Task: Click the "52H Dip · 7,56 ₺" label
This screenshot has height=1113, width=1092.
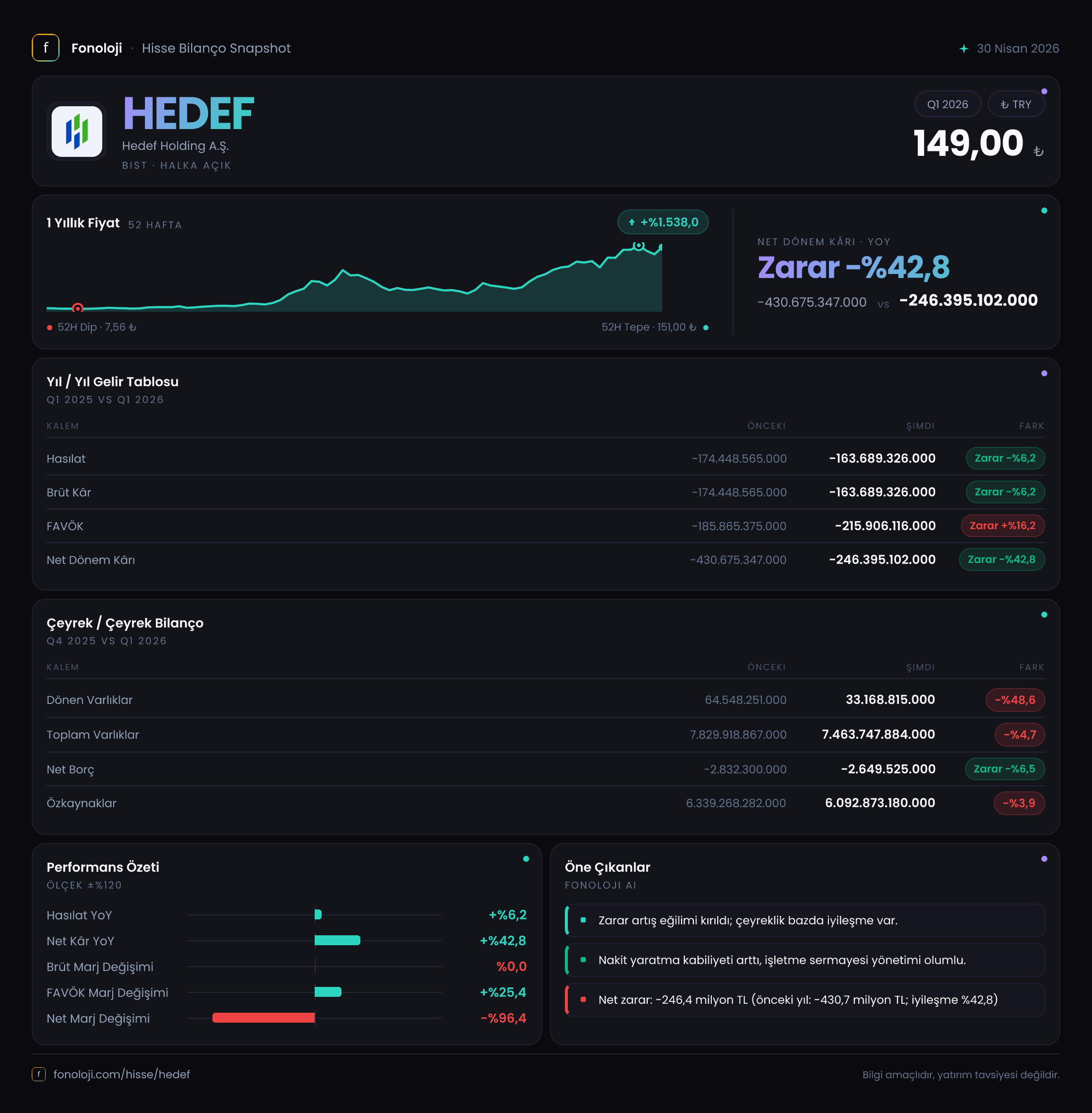Action: 97,328
